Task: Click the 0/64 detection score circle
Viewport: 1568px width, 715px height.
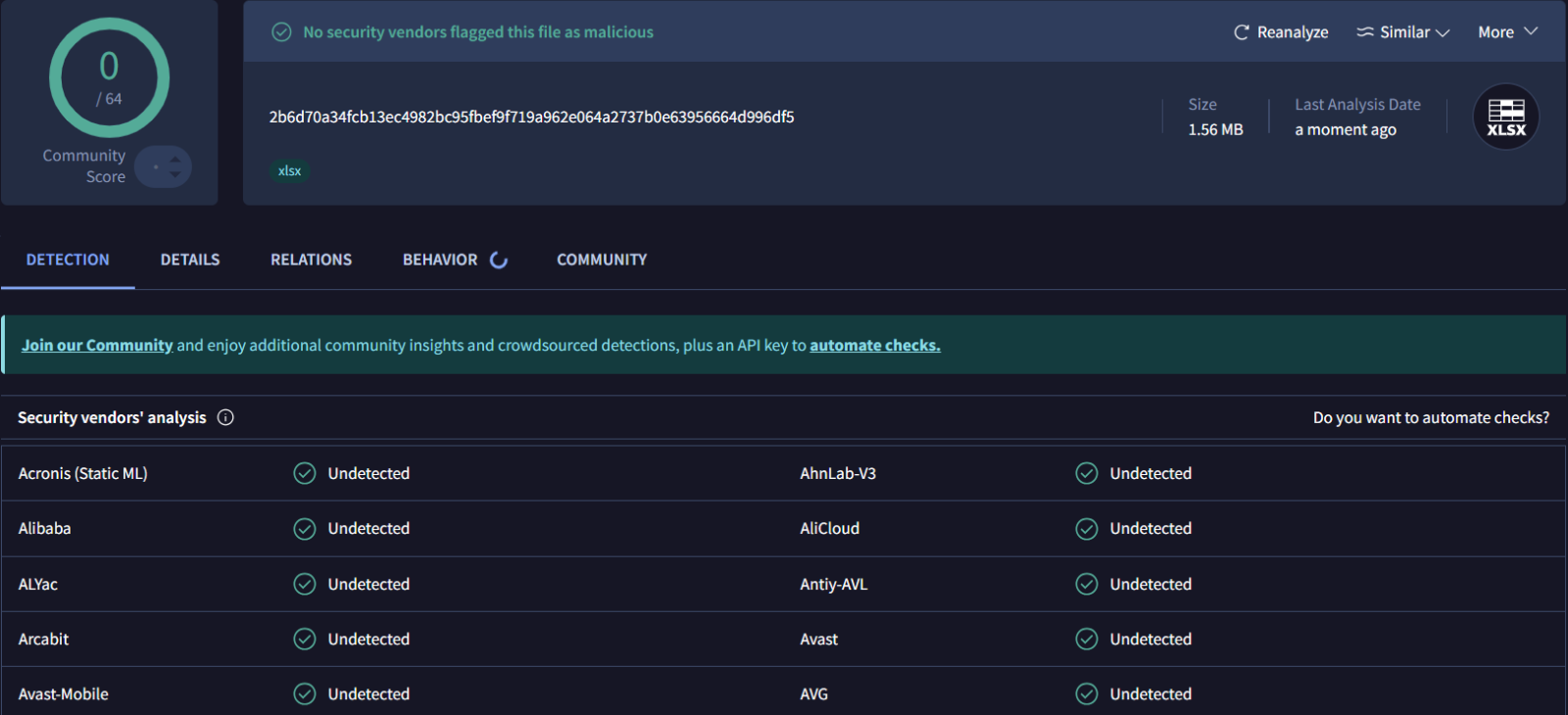Action: click(109, 77)
